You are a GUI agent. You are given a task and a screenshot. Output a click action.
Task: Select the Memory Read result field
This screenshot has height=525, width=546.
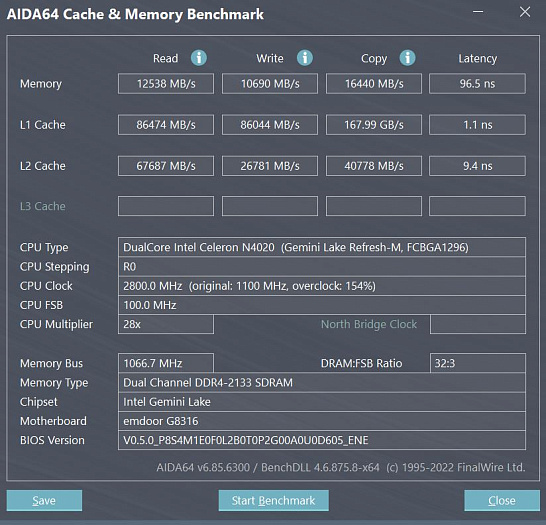[x=166, y=84]
